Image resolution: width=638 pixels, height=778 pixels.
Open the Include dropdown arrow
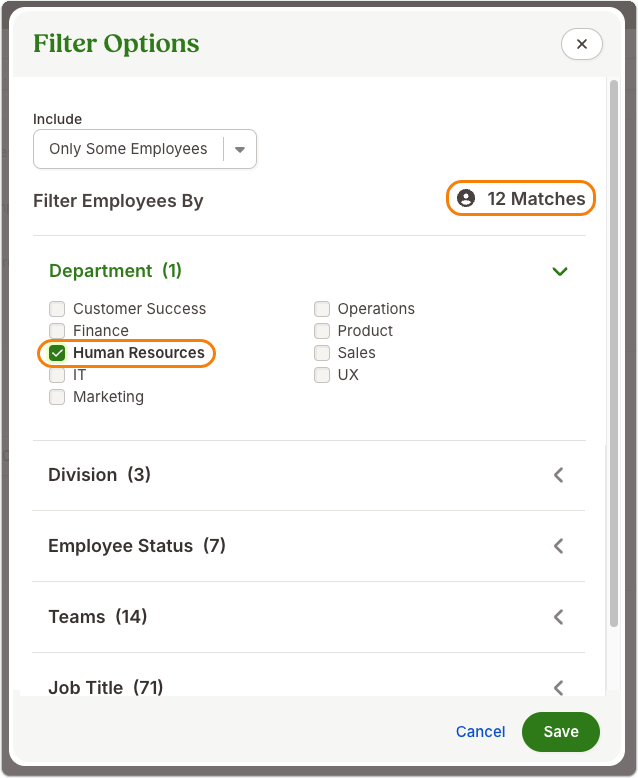tap(240, 149)
